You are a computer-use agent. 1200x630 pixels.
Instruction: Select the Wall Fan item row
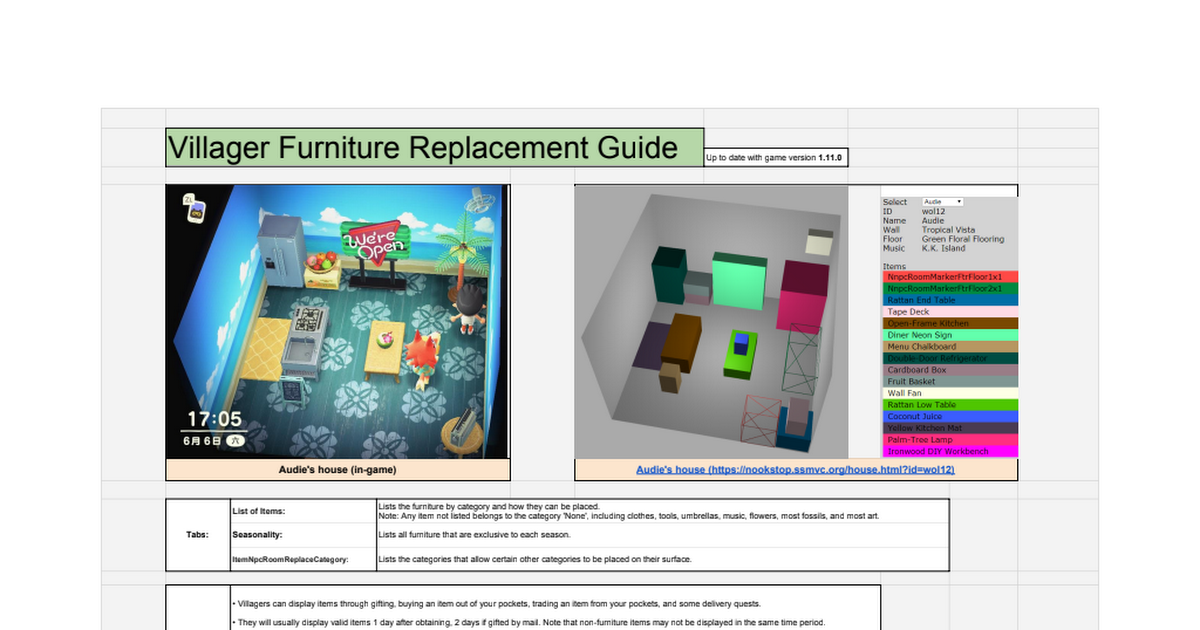pyautogui.click(x=950, y=393)
